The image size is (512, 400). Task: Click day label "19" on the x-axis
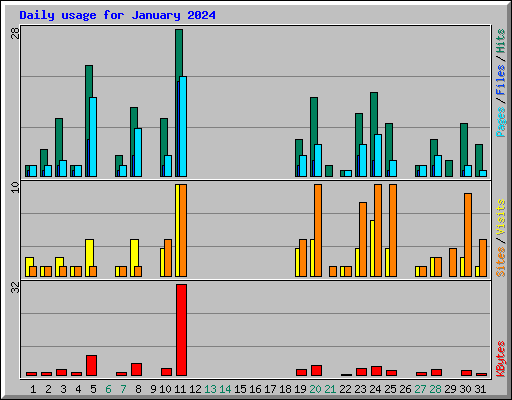(x=300, y=389)
